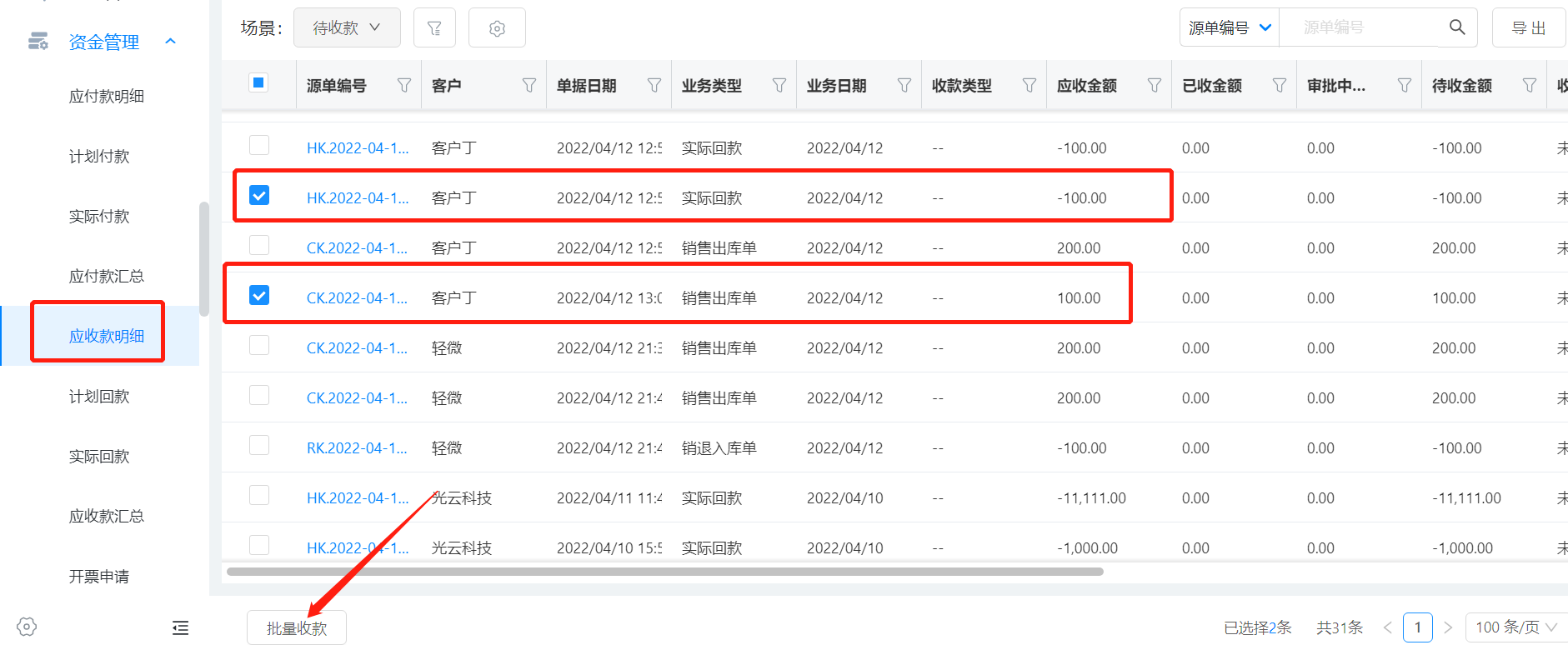Collapse sidebar with the menu fold icon
Screen dimensions: 1568x645
pos(180,627)
